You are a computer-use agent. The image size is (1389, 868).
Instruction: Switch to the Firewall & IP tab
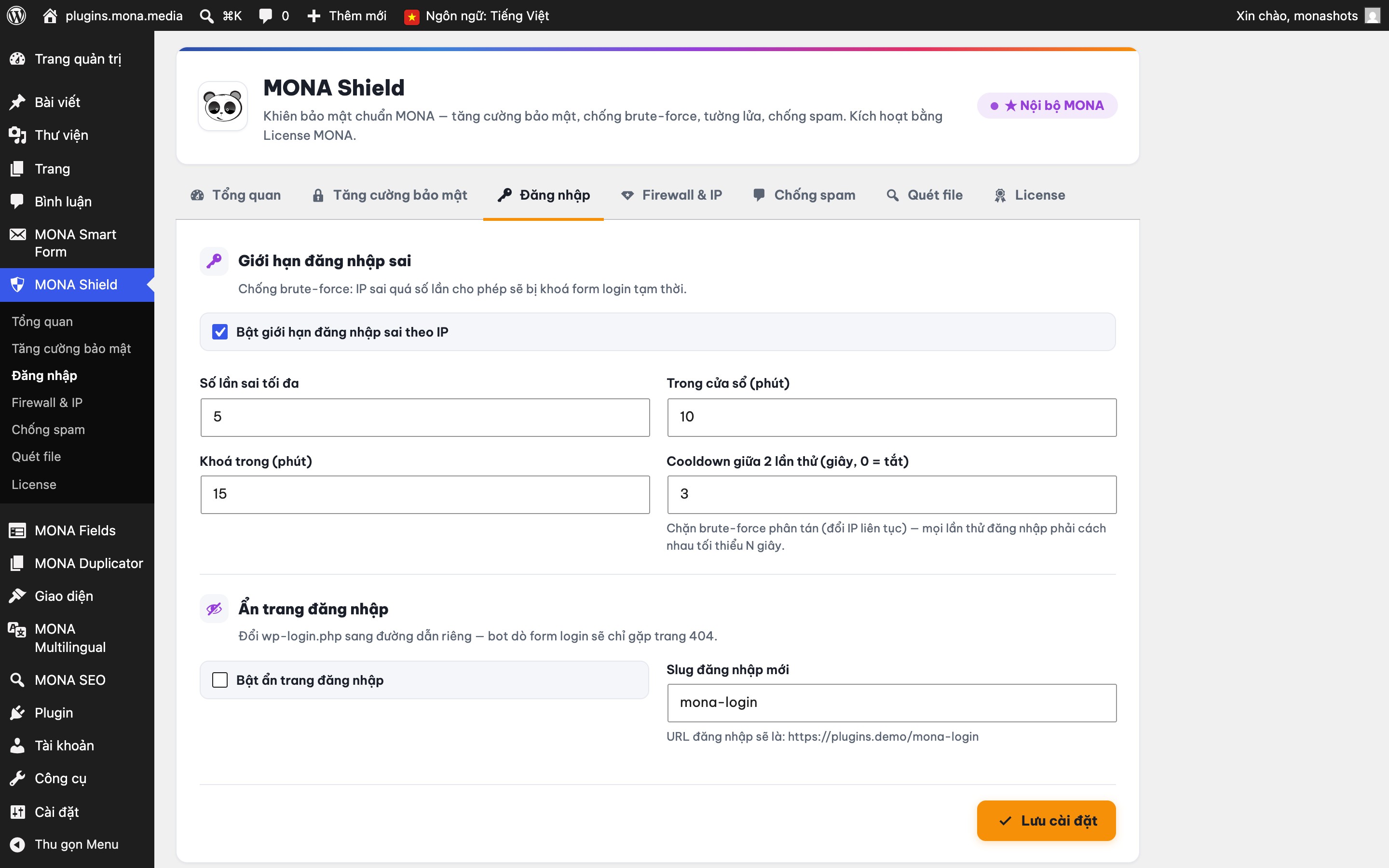(x=671, y=195)
